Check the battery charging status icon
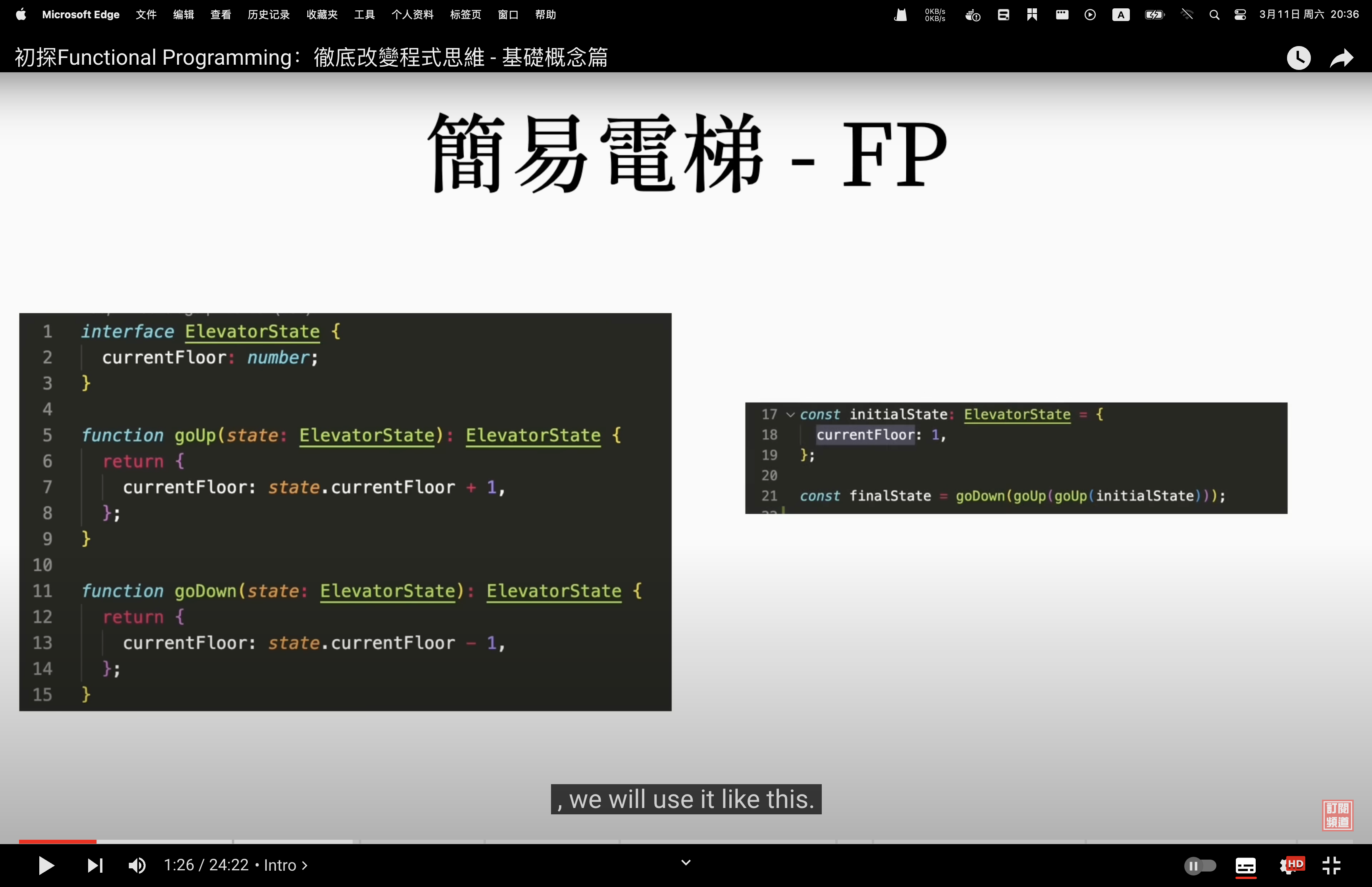The width and height of the screenshot is (1372, 887). tap(1154, 15)
